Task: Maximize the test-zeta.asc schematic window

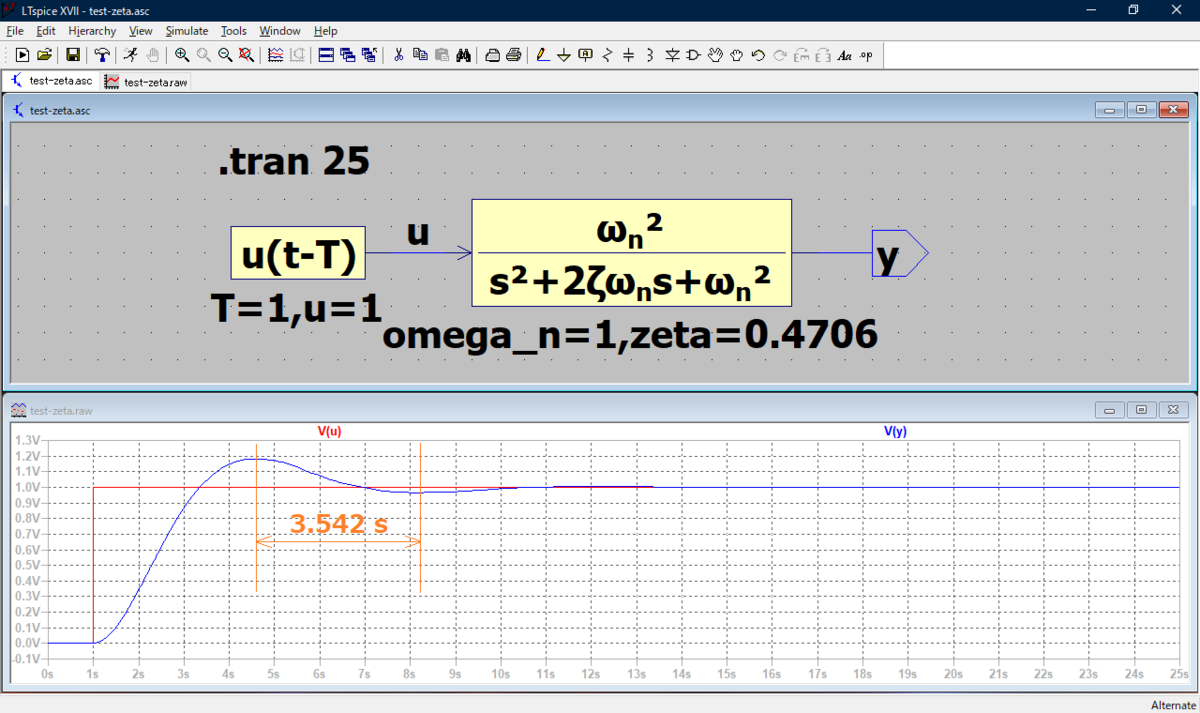Action: (x=1141, y=110)
